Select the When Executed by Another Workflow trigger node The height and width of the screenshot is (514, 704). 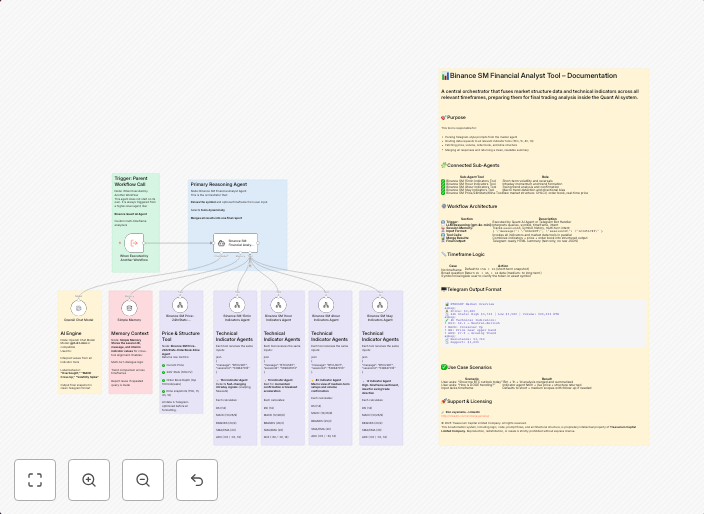134,241
